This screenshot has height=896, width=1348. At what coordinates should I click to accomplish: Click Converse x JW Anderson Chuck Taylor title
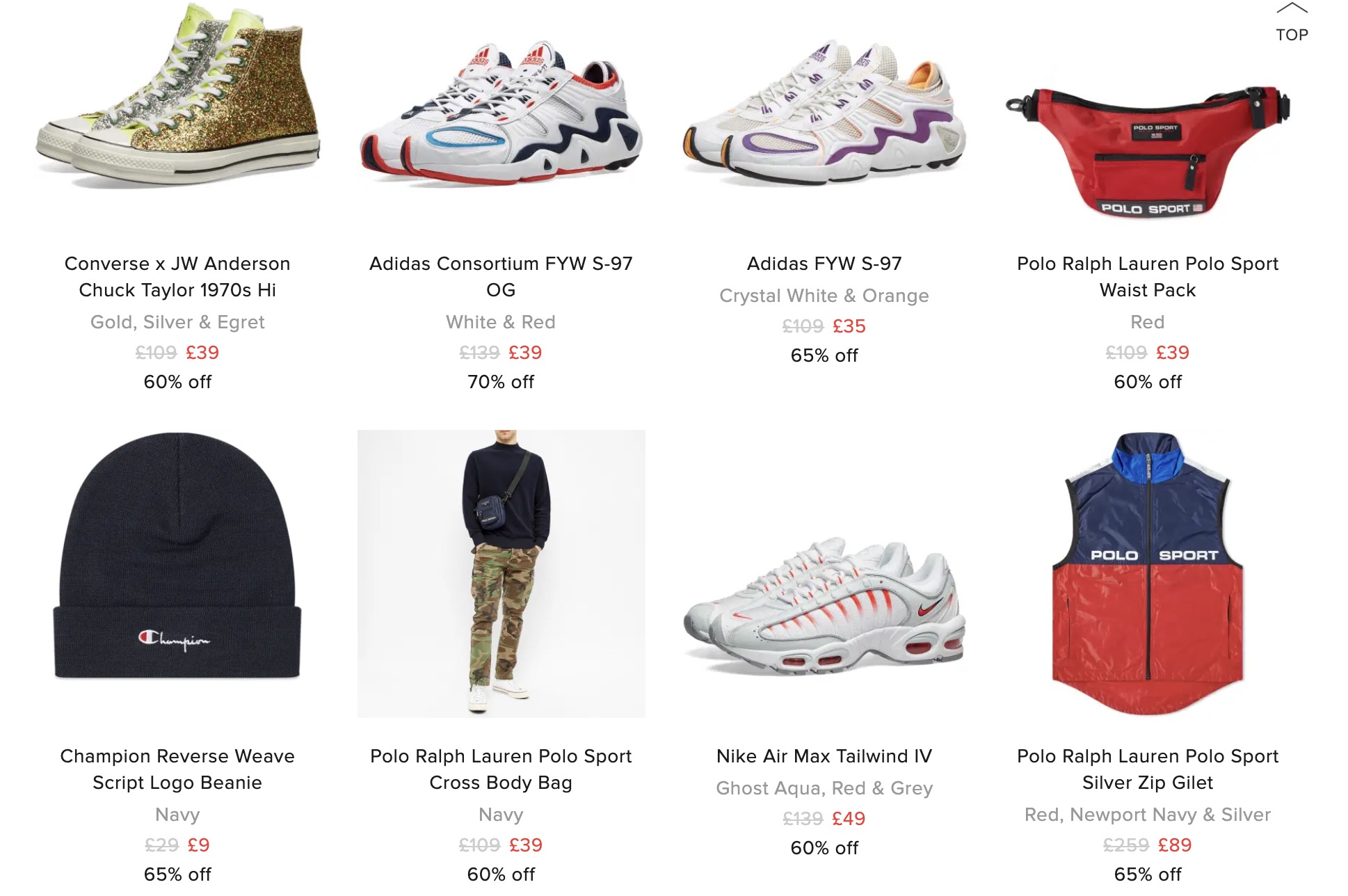(177, 277)
